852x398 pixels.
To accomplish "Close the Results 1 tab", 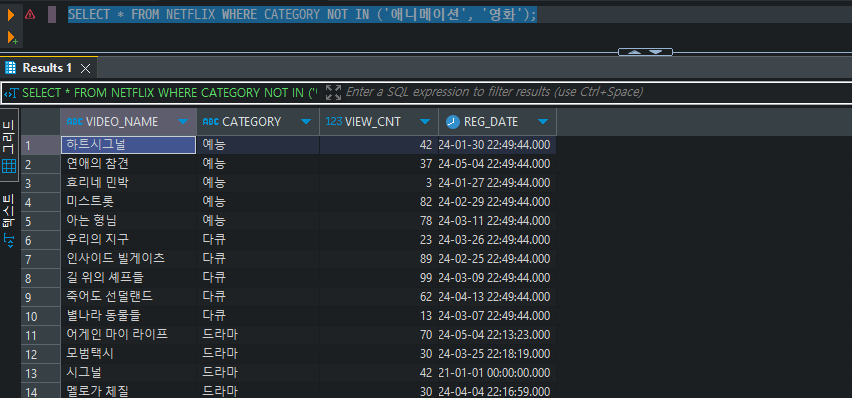I will 85,68.
